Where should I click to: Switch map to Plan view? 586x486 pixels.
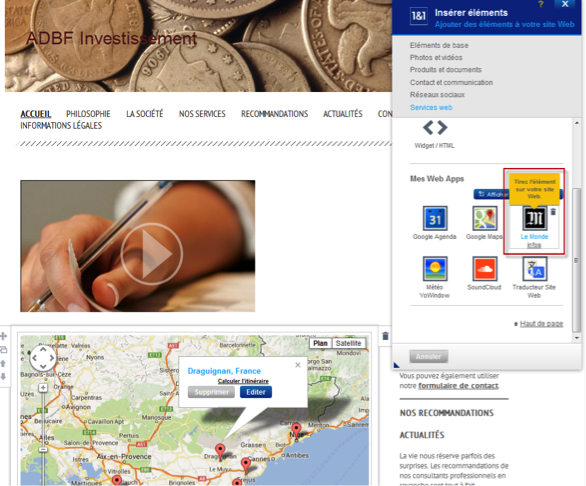pos(320,344)
